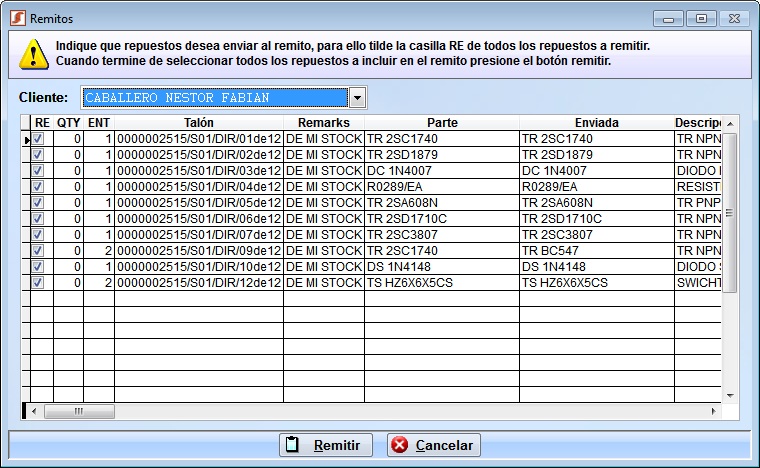The image size is (760, 468).
Task: Click the Parte column header
Action: 441,123
